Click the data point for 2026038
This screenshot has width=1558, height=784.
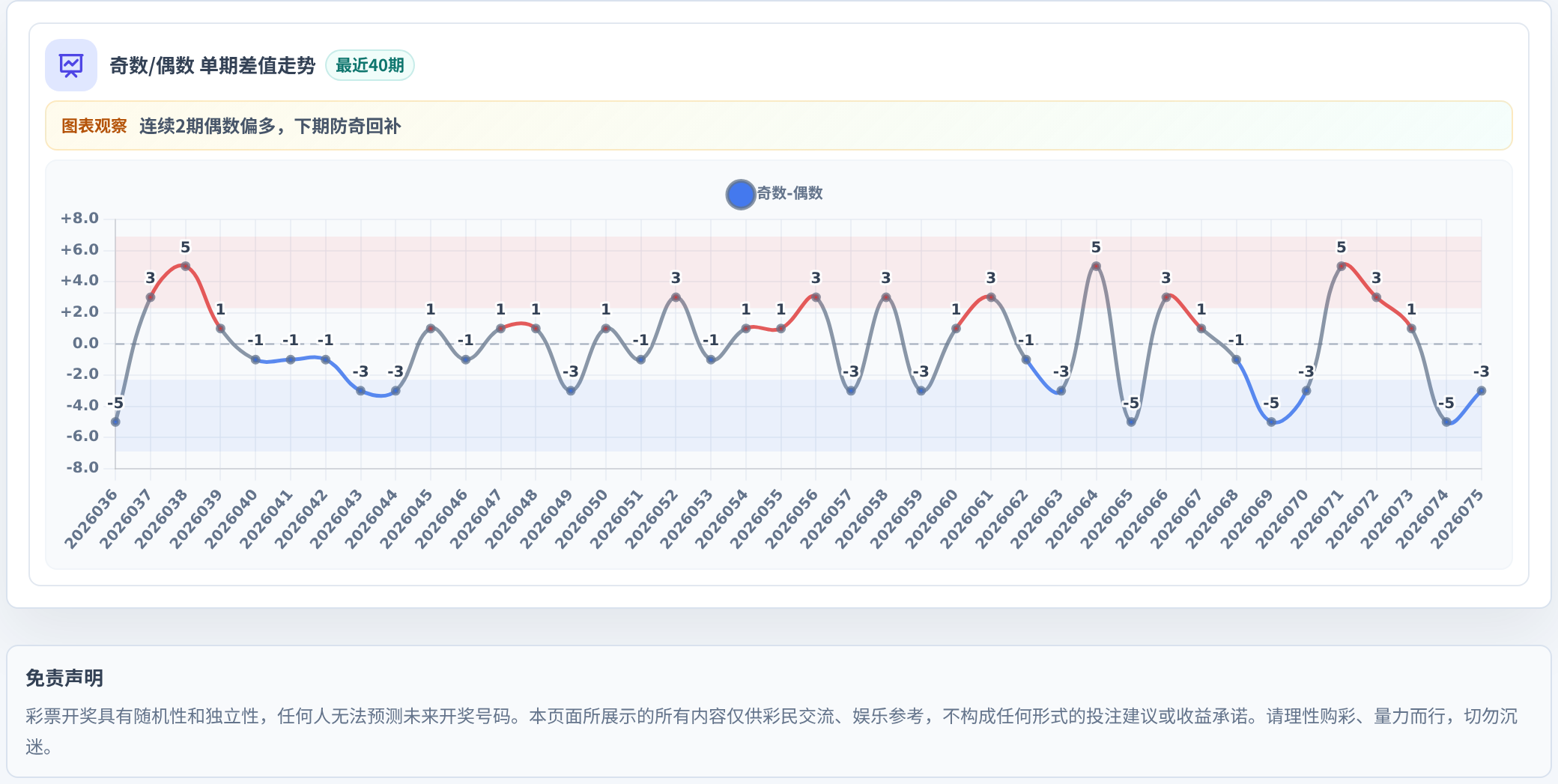[x=185, y=266]
